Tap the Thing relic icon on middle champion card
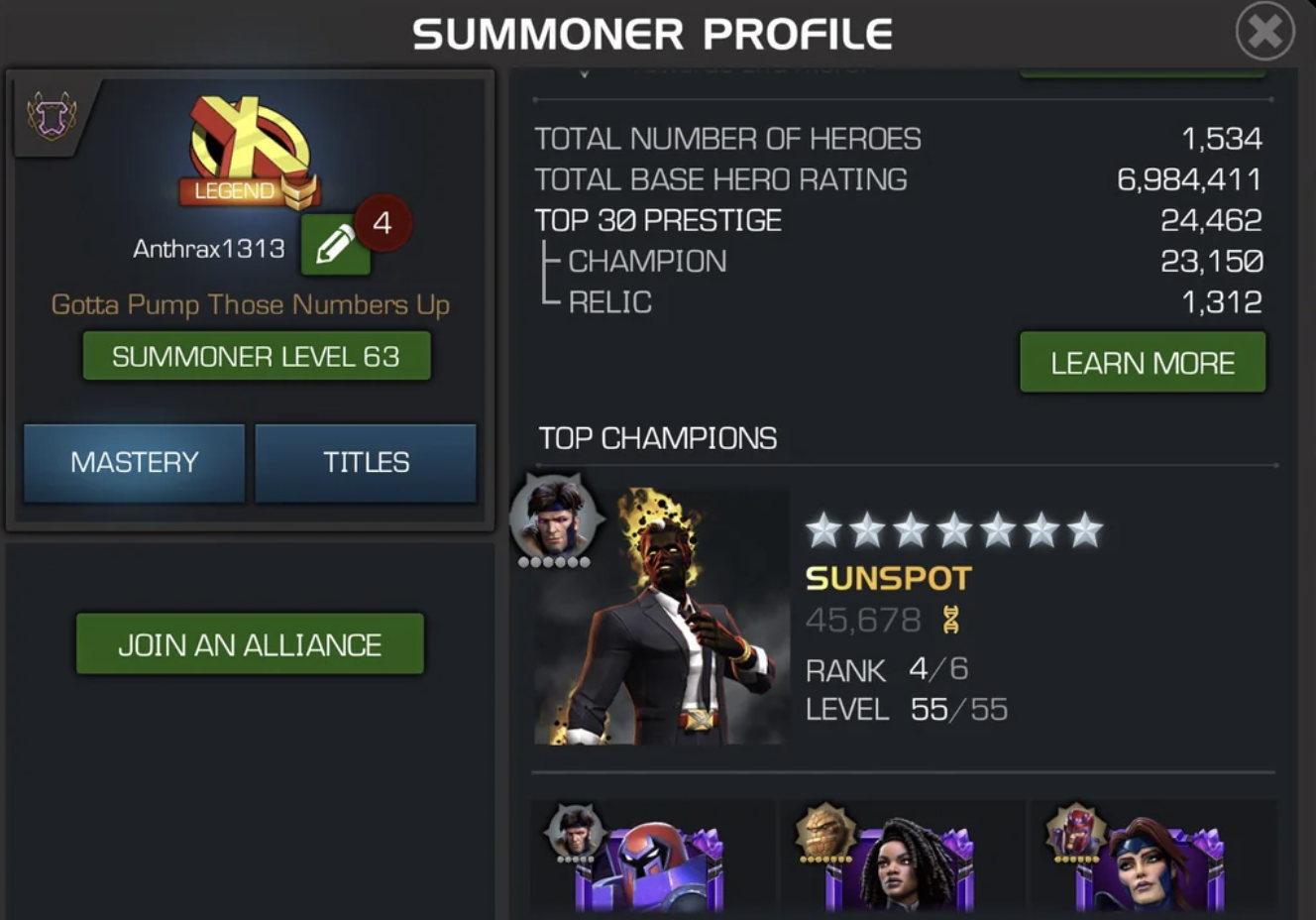 [825, 833]
